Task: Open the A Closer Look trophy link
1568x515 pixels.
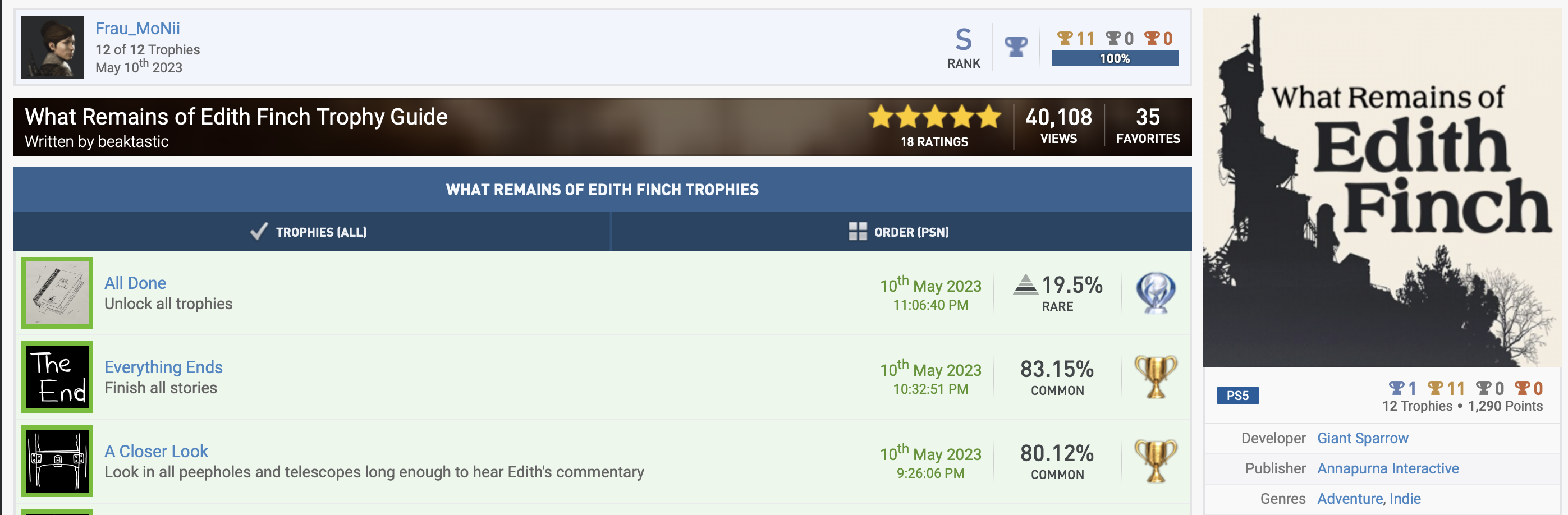Action: 156,451
